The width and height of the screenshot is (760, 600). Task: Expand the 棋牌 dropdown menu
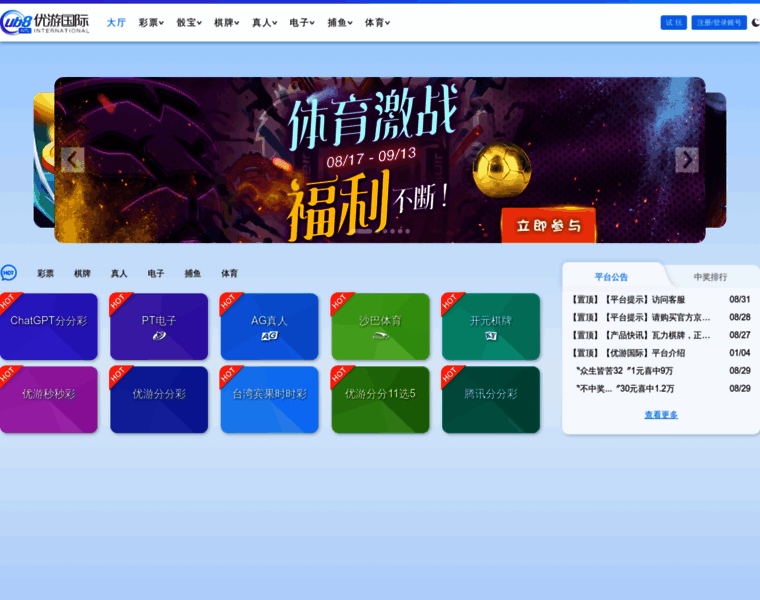[x=226, y=22]
